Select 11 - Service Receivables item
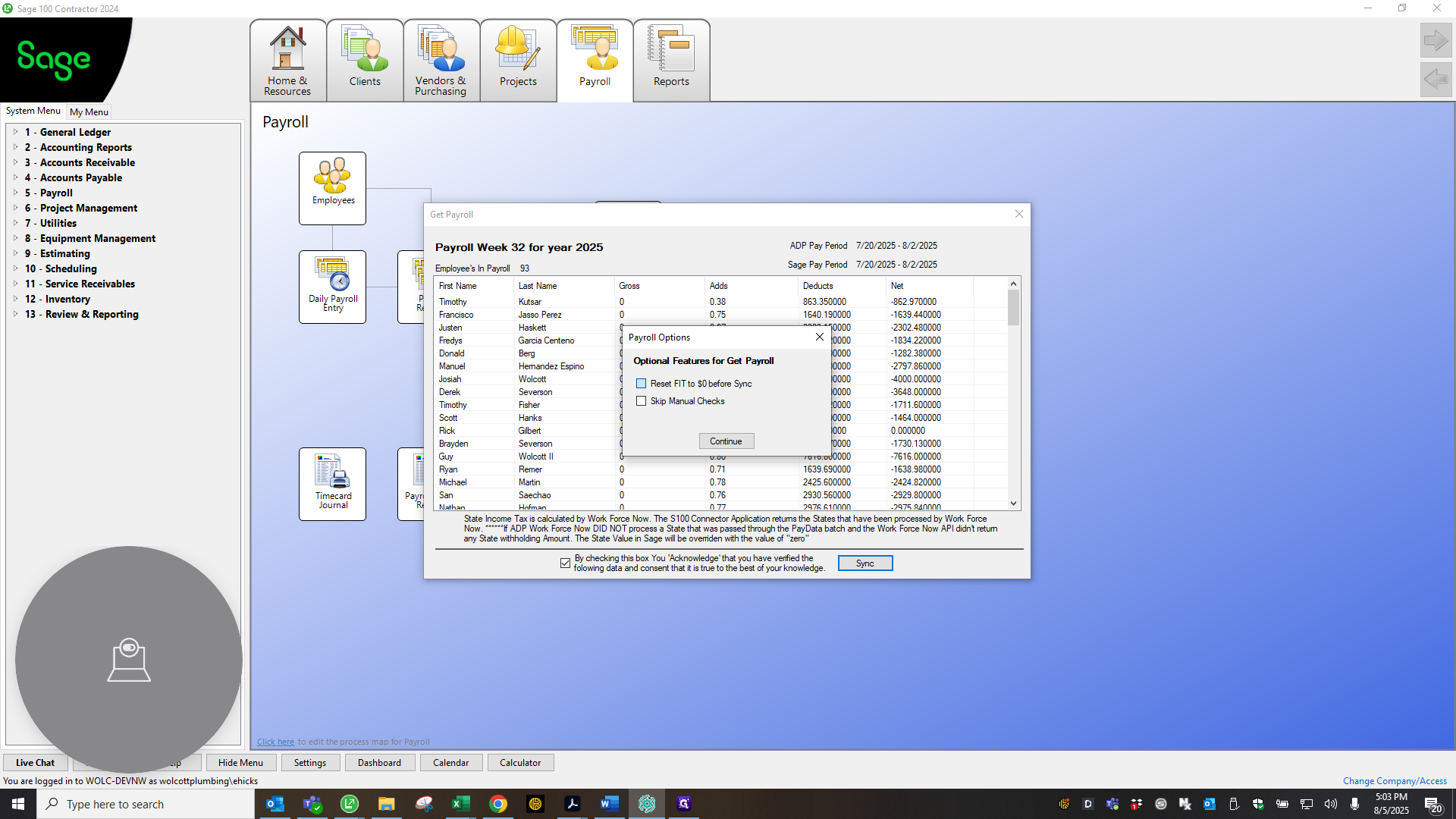 tap(80, 284)
